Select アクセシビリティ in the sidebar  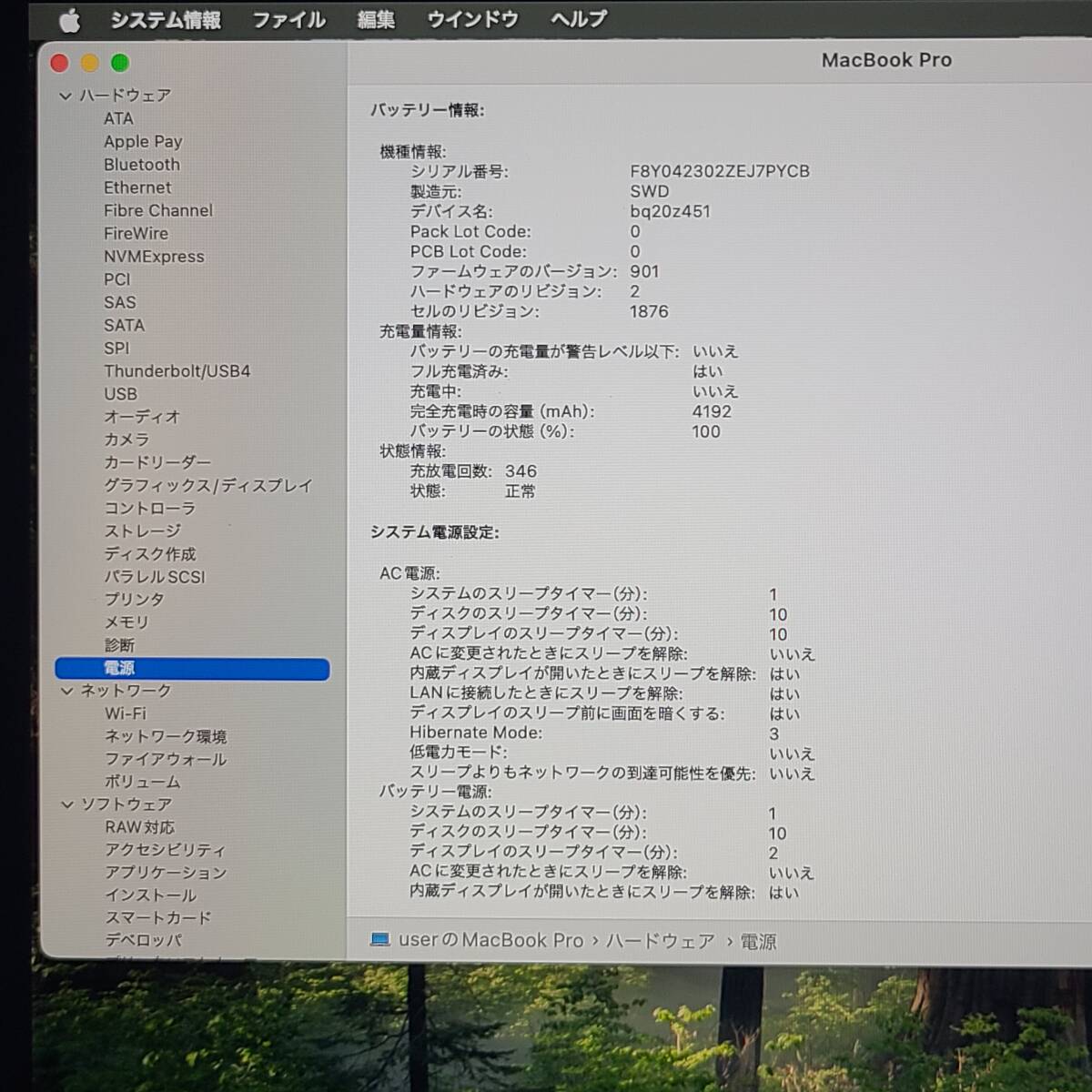tap(166, 851)
